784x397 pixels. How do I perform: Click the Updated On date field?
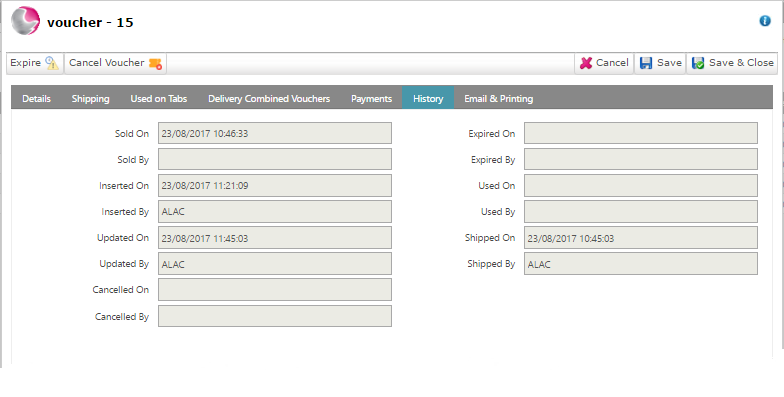point(275,238)
